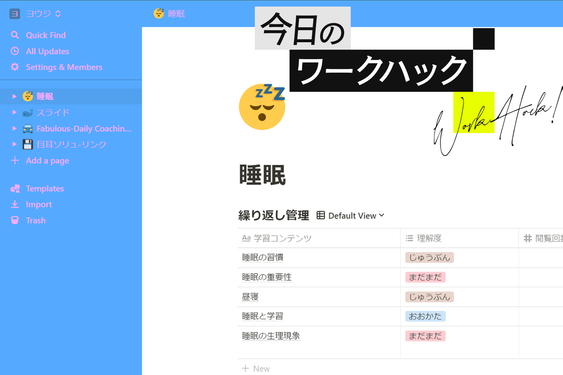Open Settings & Members
Viewport: 563px width, 375px height.
(64, 67)
